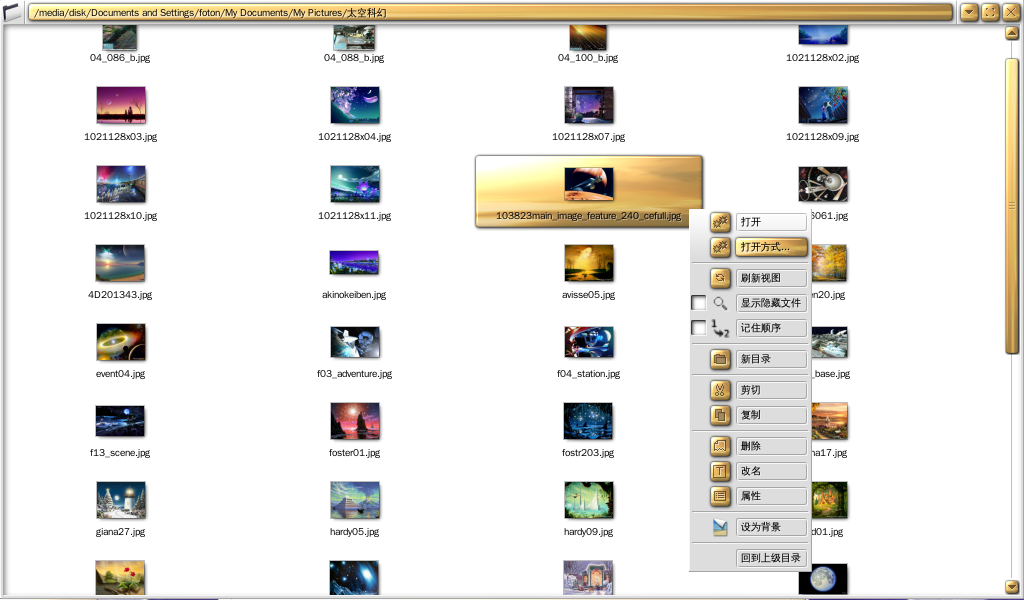Click the folder icon beside 新目录

click(x=720, y=359)
